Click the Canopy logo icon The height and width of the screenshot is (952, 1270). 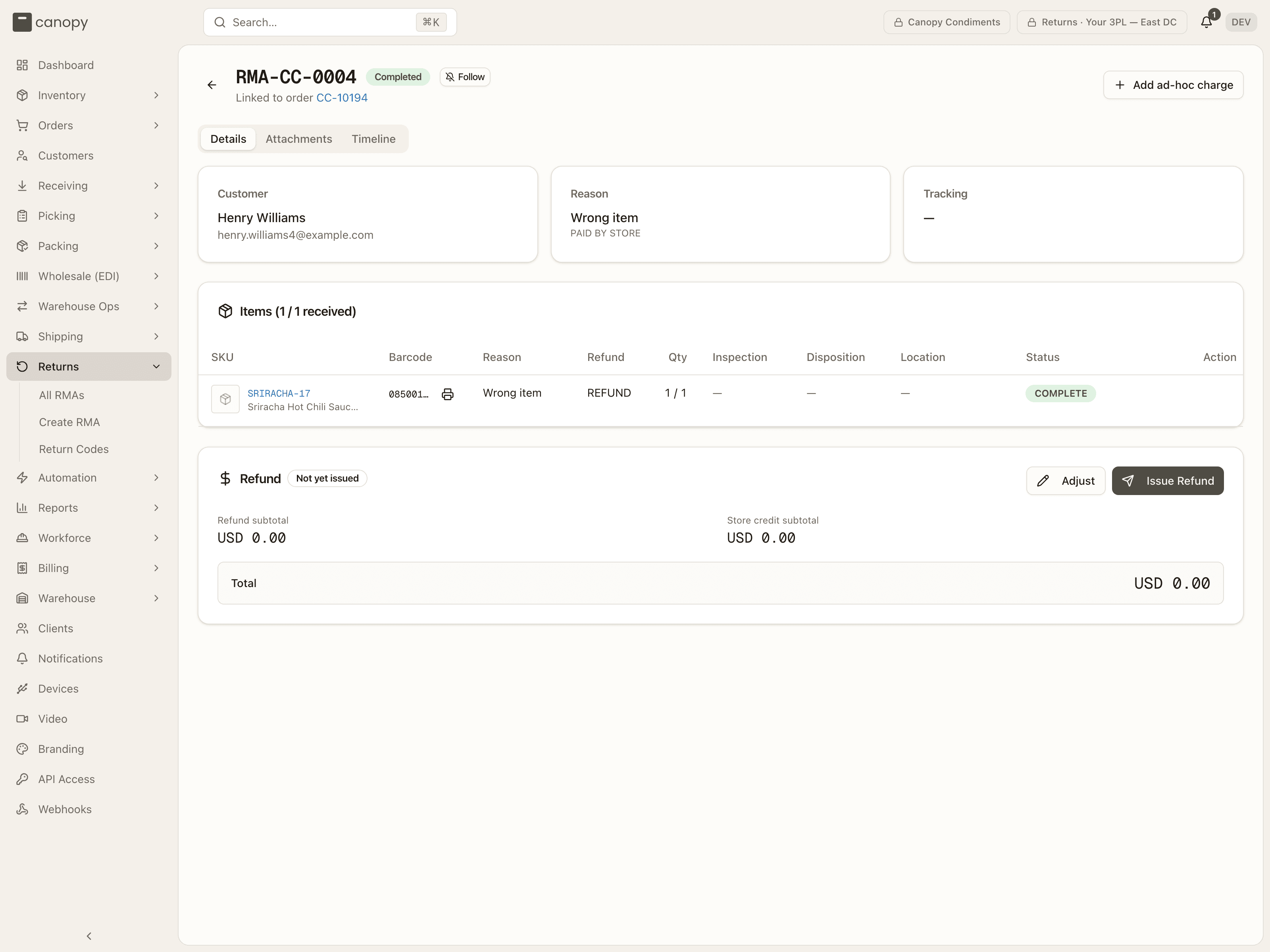[22, 22]
